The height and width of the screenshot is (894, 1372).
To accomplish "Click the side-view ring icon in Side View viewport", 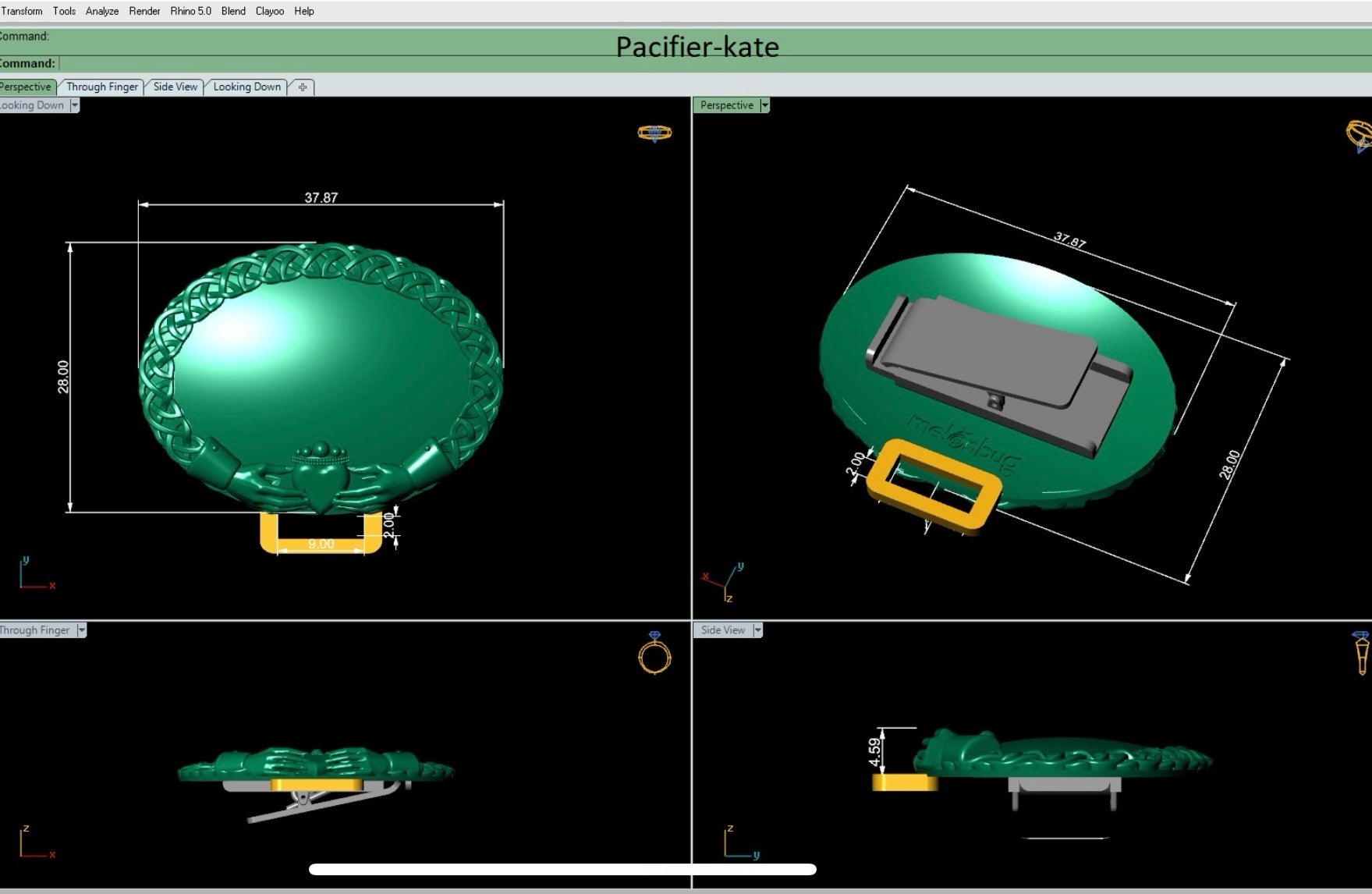I will coord(1361,653).
